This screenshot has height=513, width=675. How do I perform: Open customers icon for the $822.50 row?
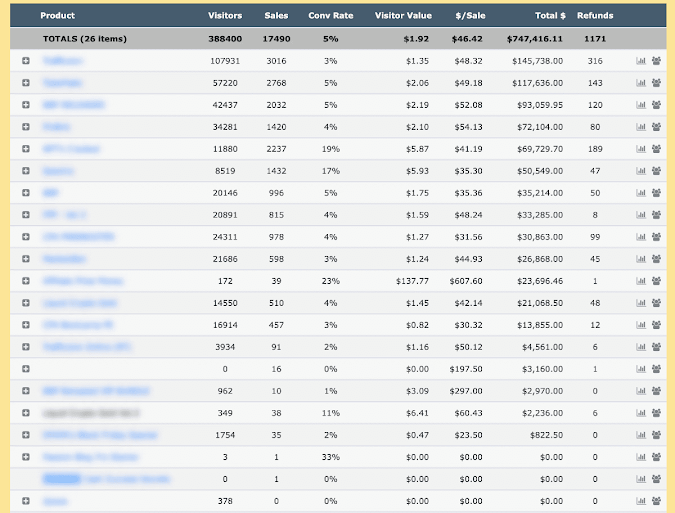click(x=656, y=435)
